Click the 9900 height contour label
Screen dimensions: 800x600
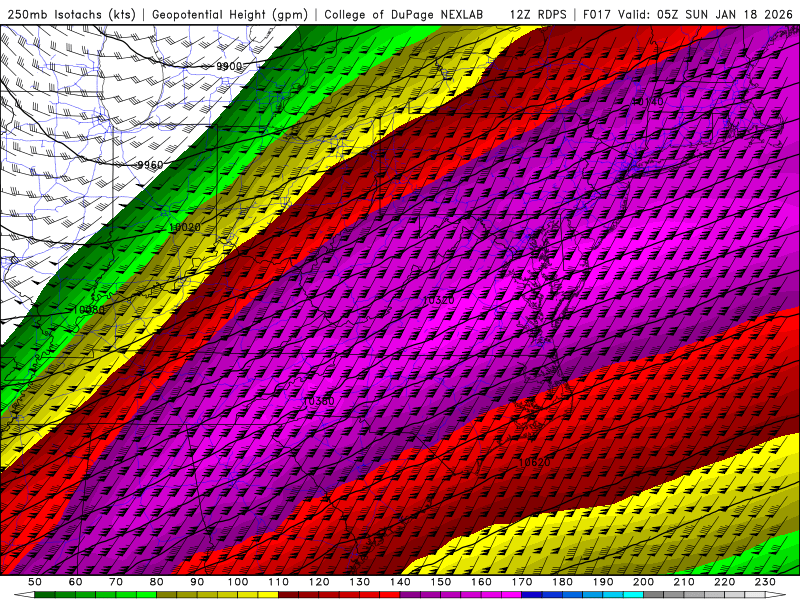click(x=228, y=66)
